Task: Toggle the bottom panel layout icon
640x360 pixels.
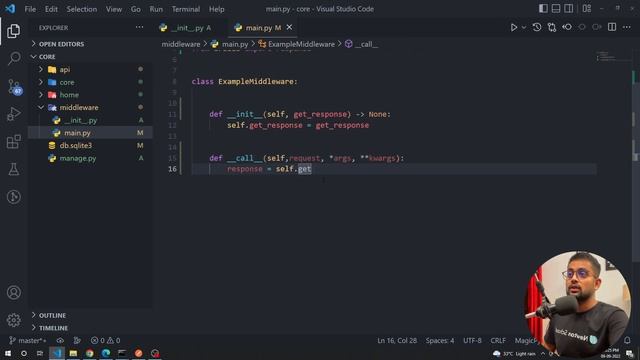Action: pyautogui.click(x=556, y=9)
